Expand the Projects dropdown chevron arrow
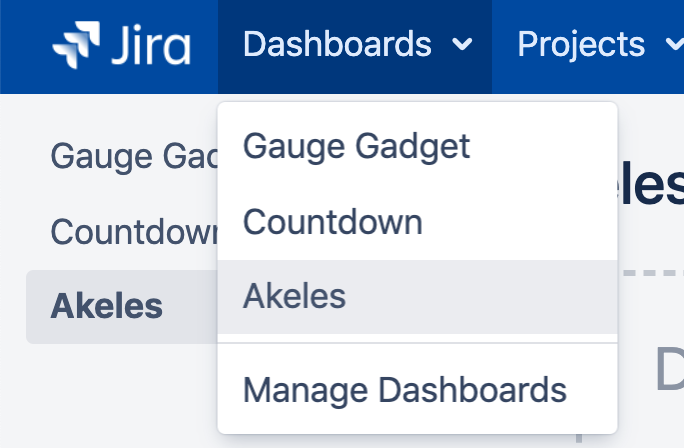The image size is (684, 448). 673,45
